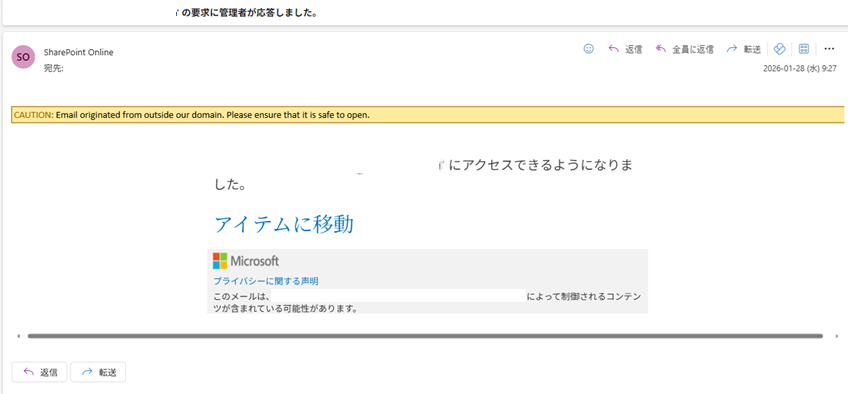Open the プライバシーに関する声明 link
This screenshot has height=394, width=848.
pyautogui.click(x=266, y=281)
